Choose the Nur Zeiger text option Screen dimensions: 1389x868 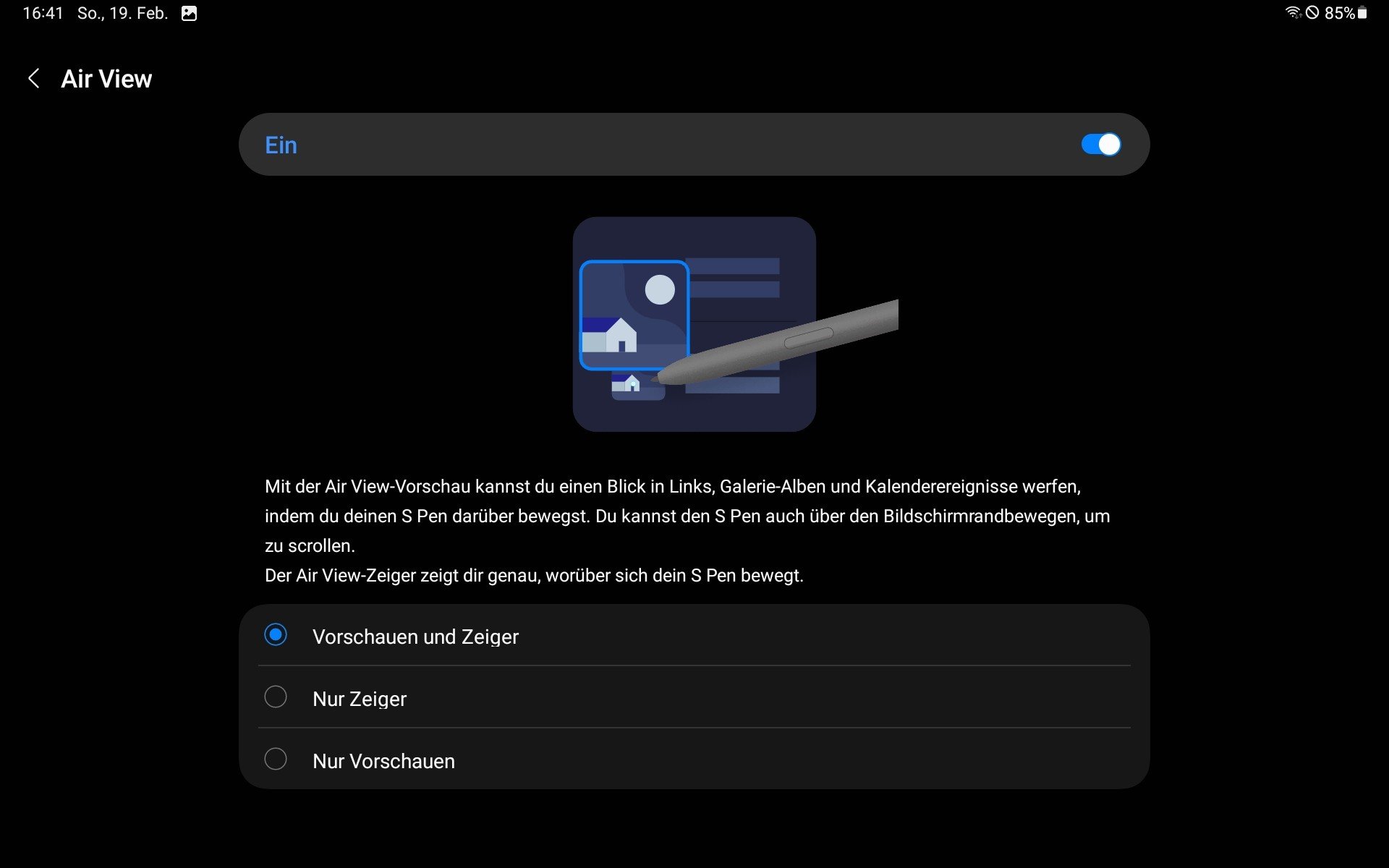click(x=360, y=699)
